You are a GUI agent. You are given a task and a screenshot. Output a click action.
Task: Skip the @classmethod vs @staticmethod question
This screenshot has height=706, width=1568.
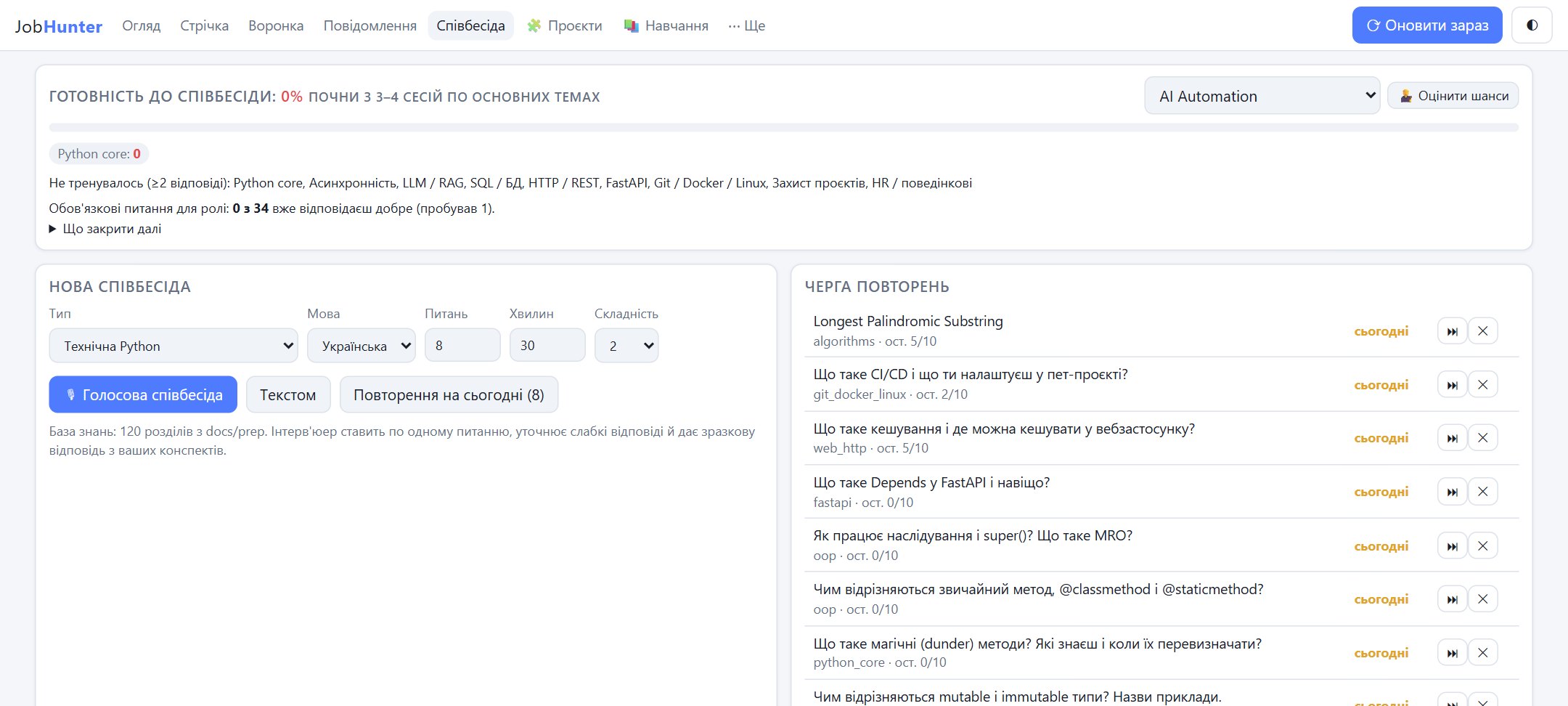[1452, 599]
